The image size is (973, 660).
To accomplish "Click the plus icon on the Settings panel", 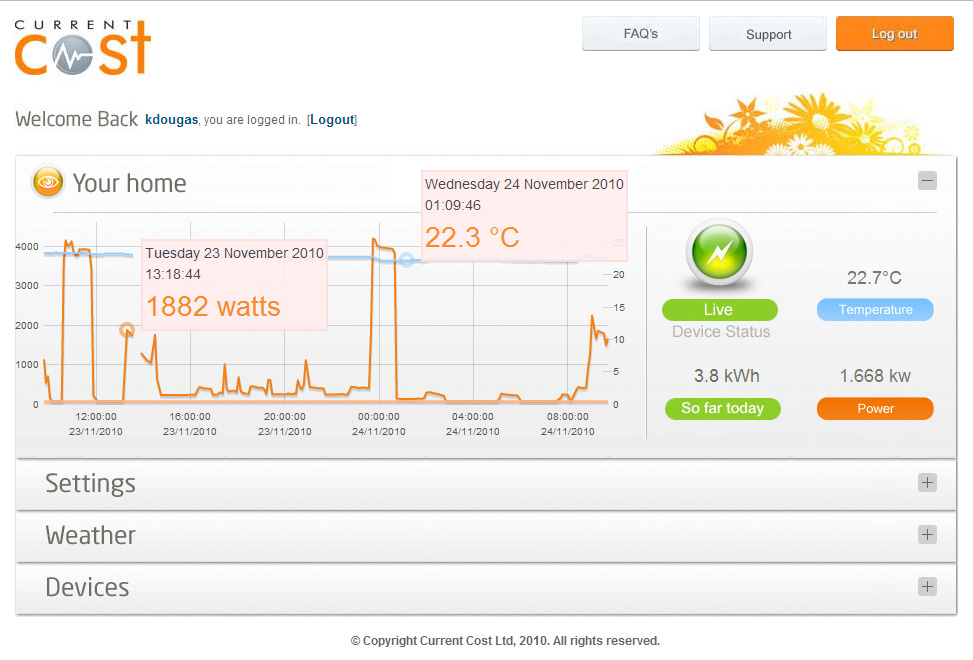I will (x=927, y=482).
